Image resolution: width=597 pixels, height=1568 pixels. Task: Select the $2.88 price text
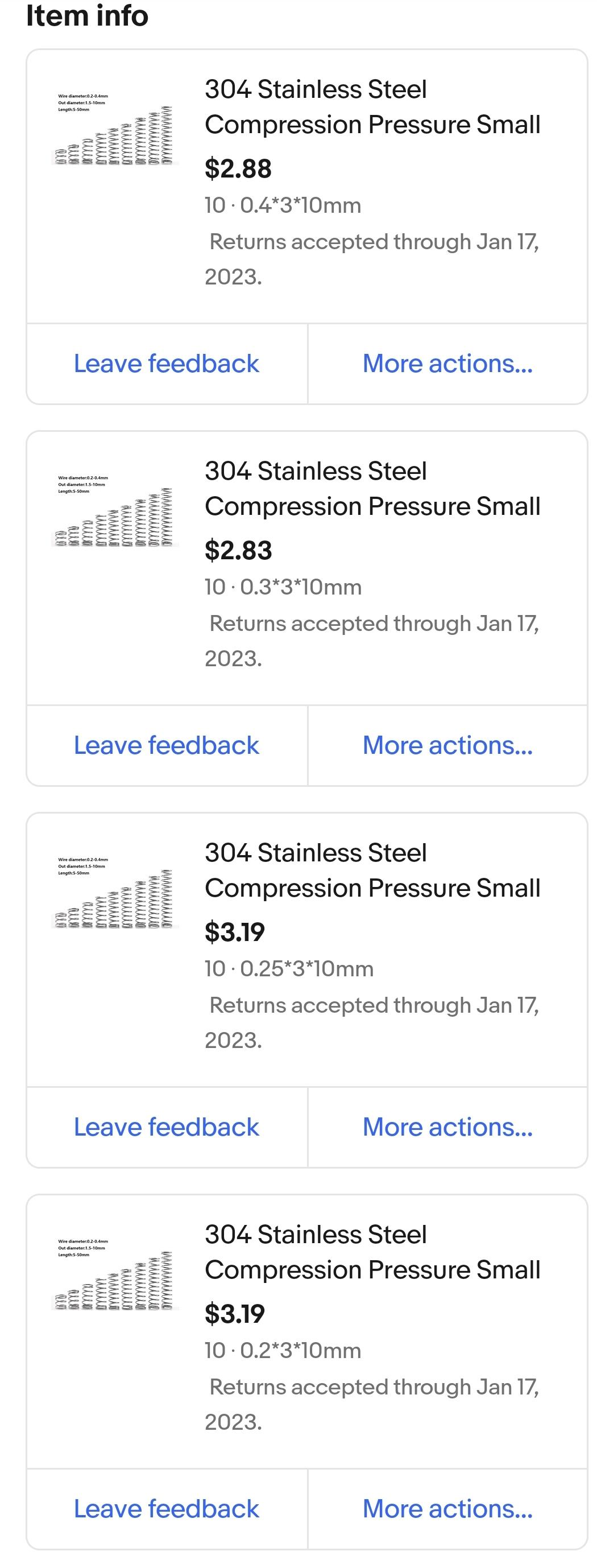(238, 168)
